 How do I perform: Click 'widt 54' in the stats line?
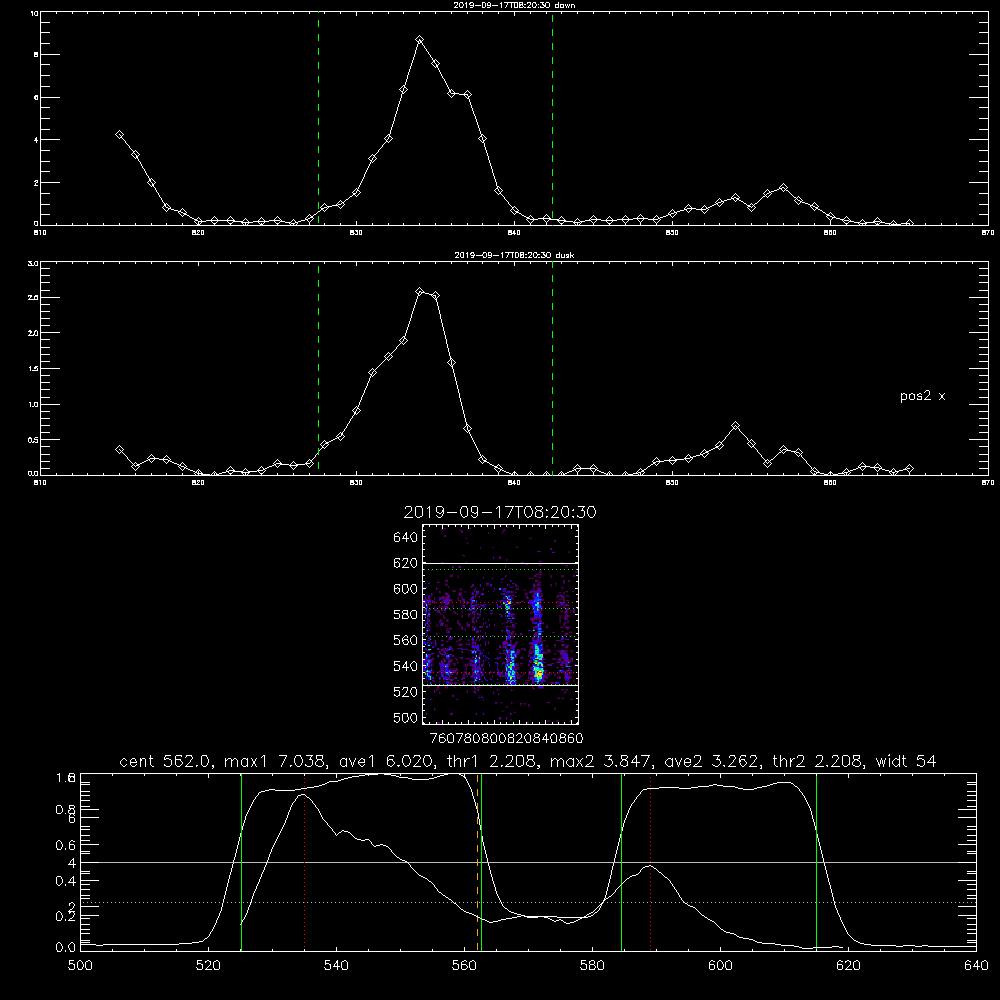click(x=906, y=761)
